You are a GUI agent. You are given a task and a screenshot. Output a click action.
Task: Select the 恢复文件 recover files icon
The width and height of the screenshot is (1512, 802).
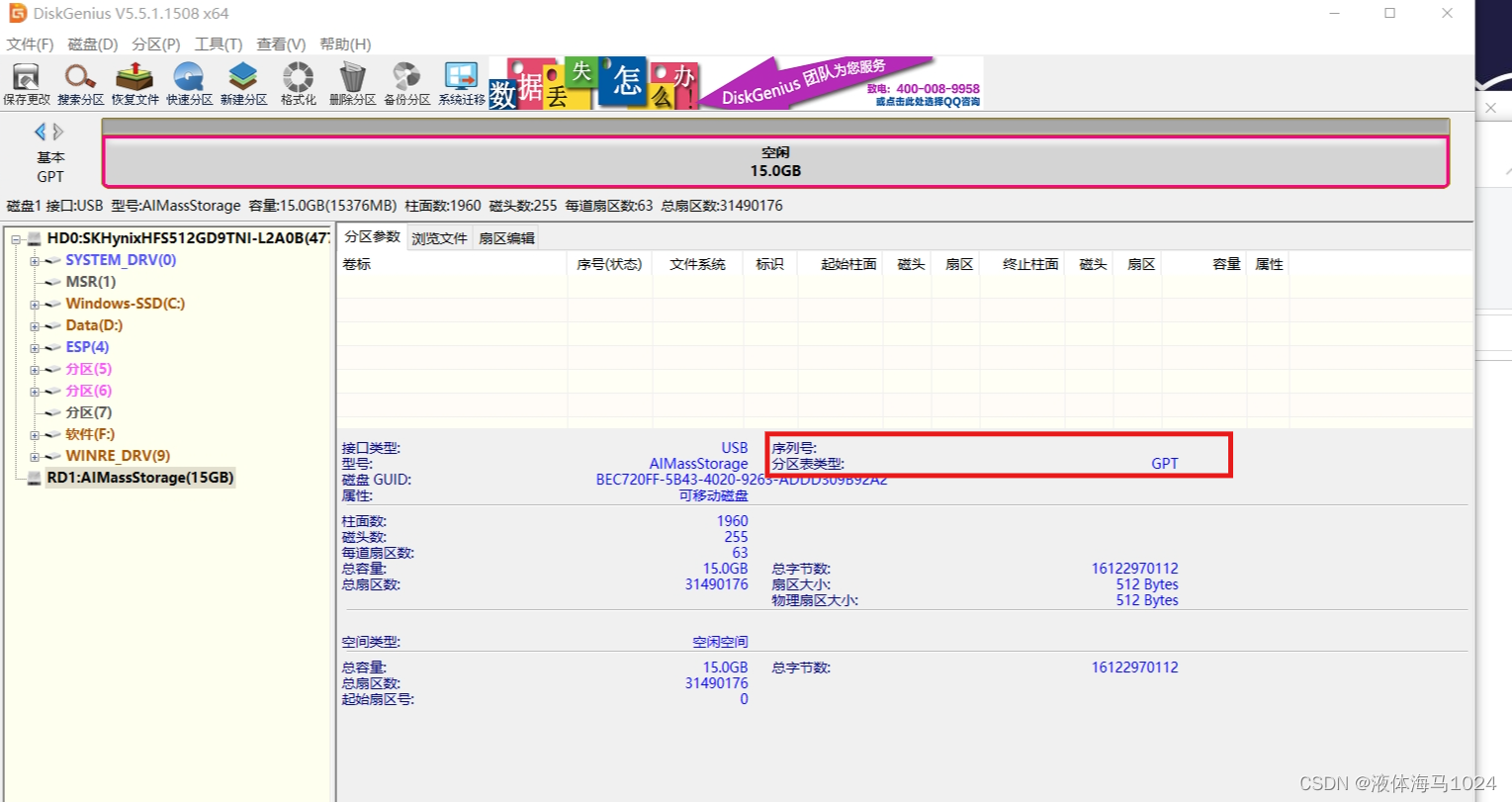[x=134, y=83]
